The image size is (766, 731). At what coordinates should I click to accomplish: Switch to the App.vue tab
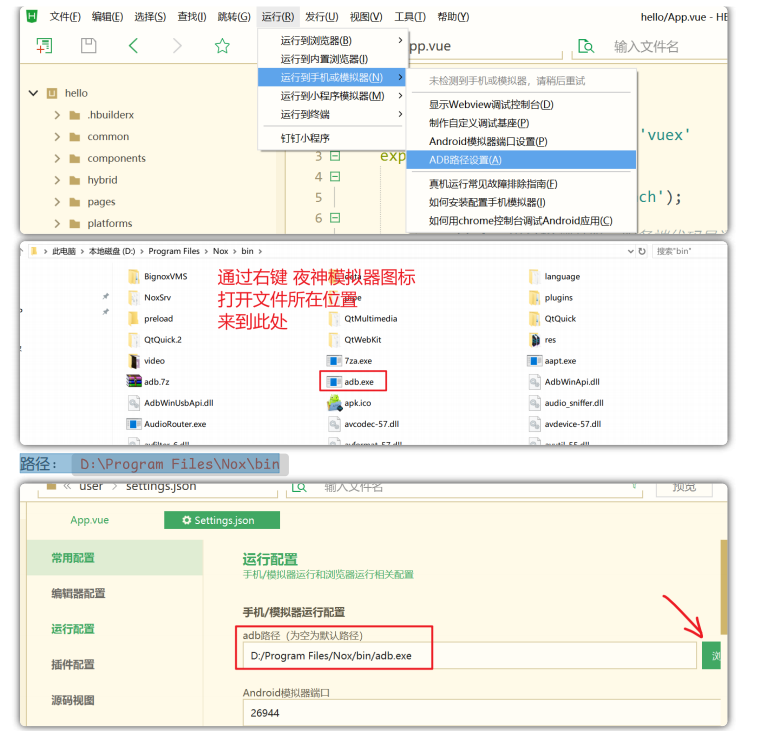[x=89, y=520]
